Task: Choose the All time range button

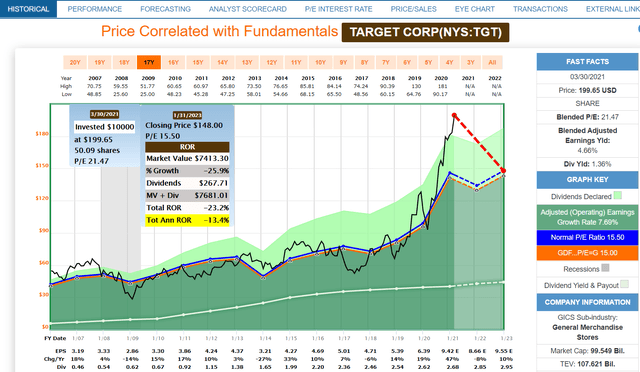Action: pyautogui.click(x=492, y=62)
